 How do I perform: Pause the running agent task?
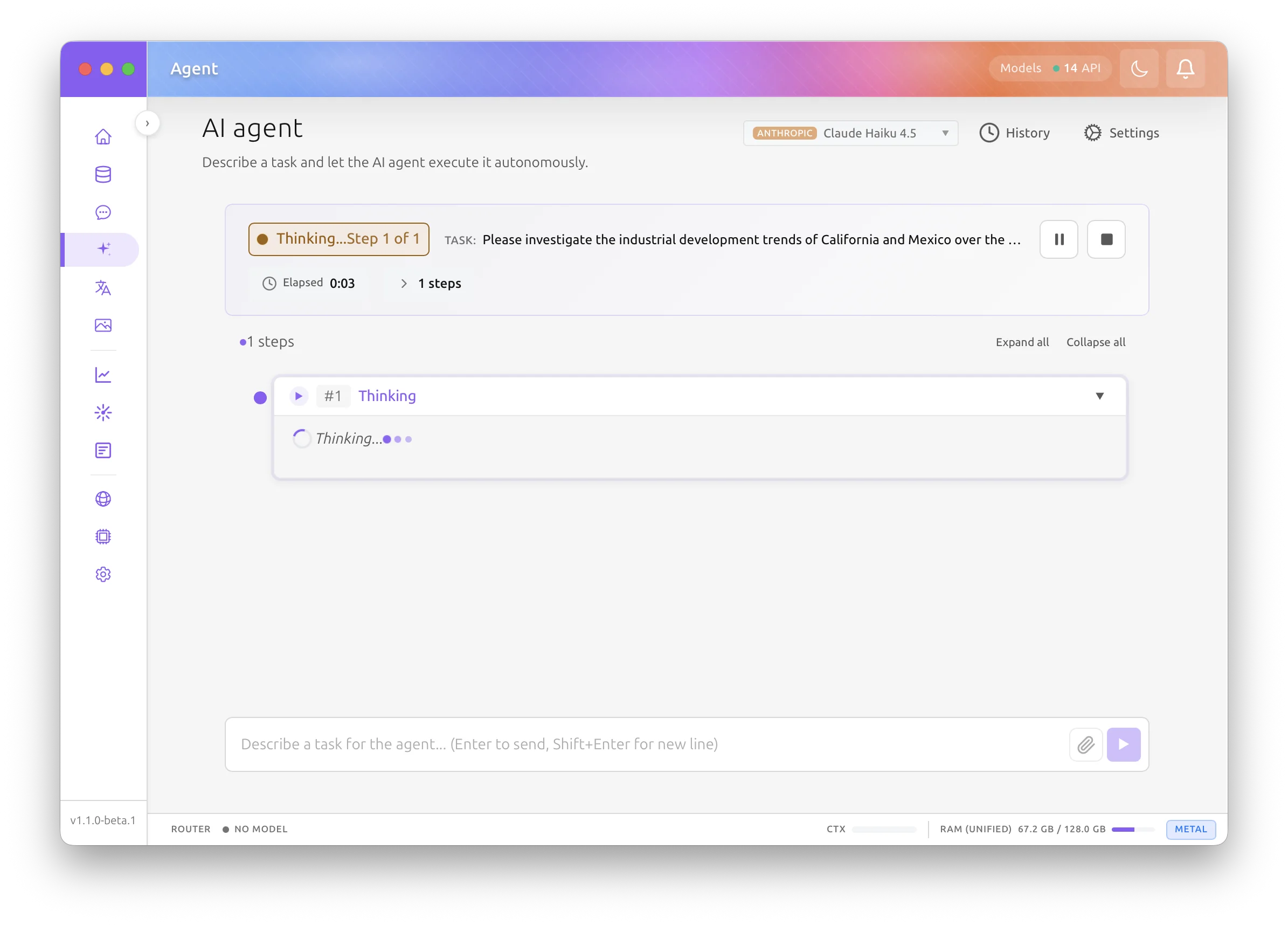1058,239
